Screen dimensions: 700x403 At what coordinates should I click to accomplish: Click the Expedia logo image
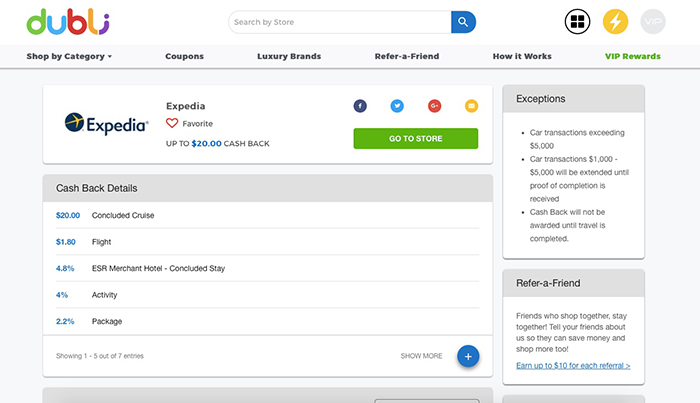106,124
